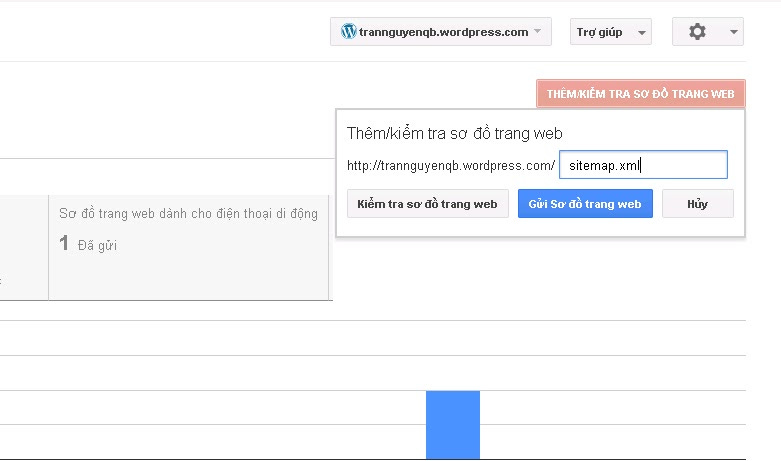Click the '1 Đã gửi' count text
781x461 pixels.
[88, 244]
